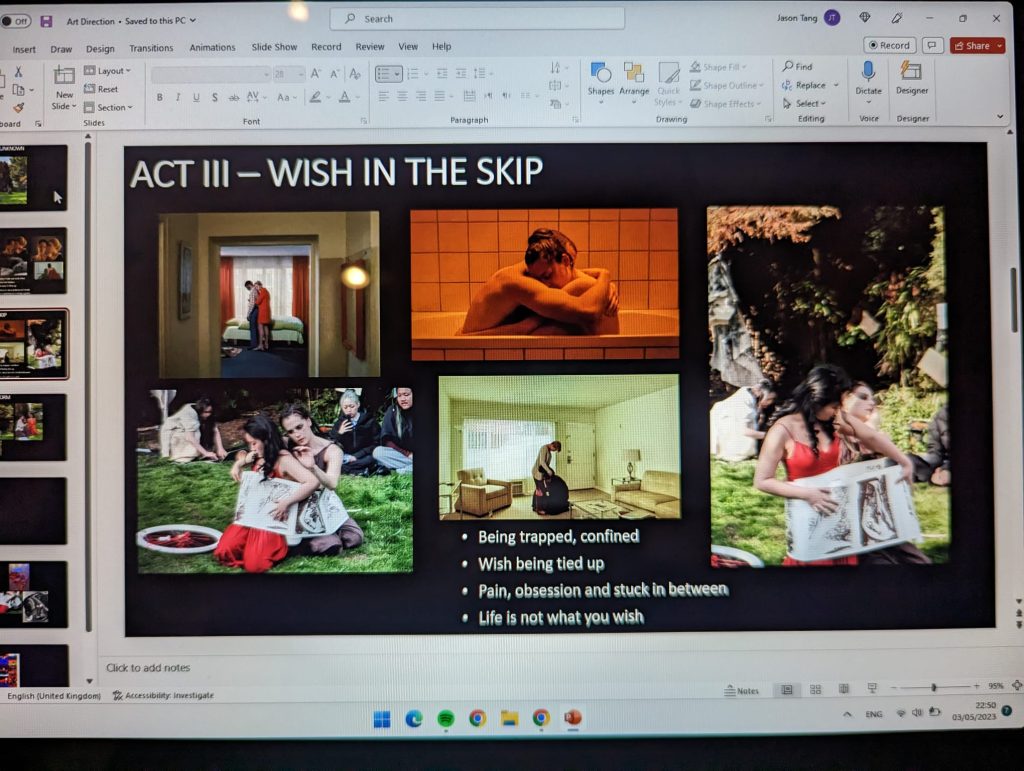This screenshot has height=771, width=1024.
Task: Open the Draw tab
Action: 61,49
